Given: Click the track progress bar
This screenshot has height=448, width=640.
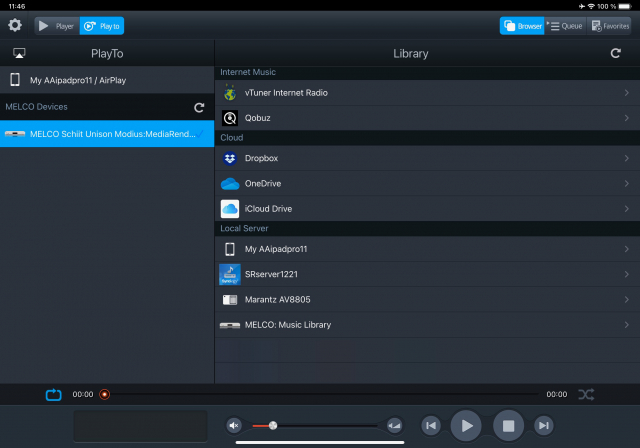Looking at the screenshot, I should (324, 395).
